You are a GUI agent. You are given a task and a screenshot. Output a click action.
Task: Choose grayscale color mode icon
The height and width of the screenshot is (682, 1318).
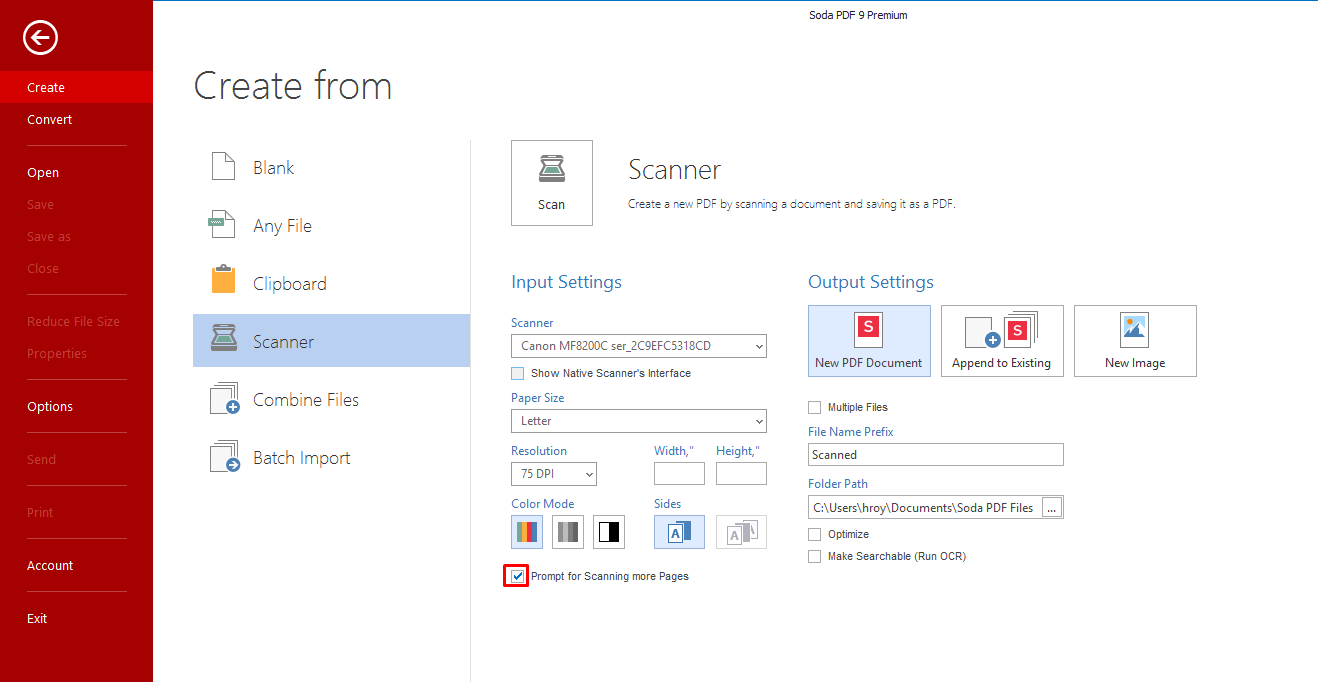(x=568, y=532)
